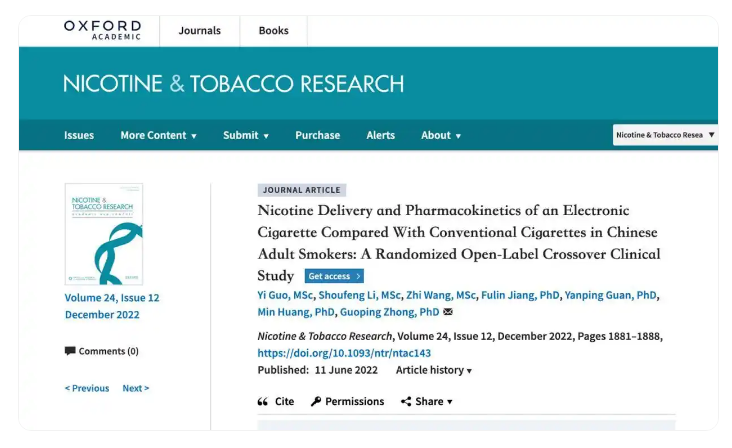The height and width of the screenshot is (448, 732).
Task: Open the Journals tab
Action: 199,31
